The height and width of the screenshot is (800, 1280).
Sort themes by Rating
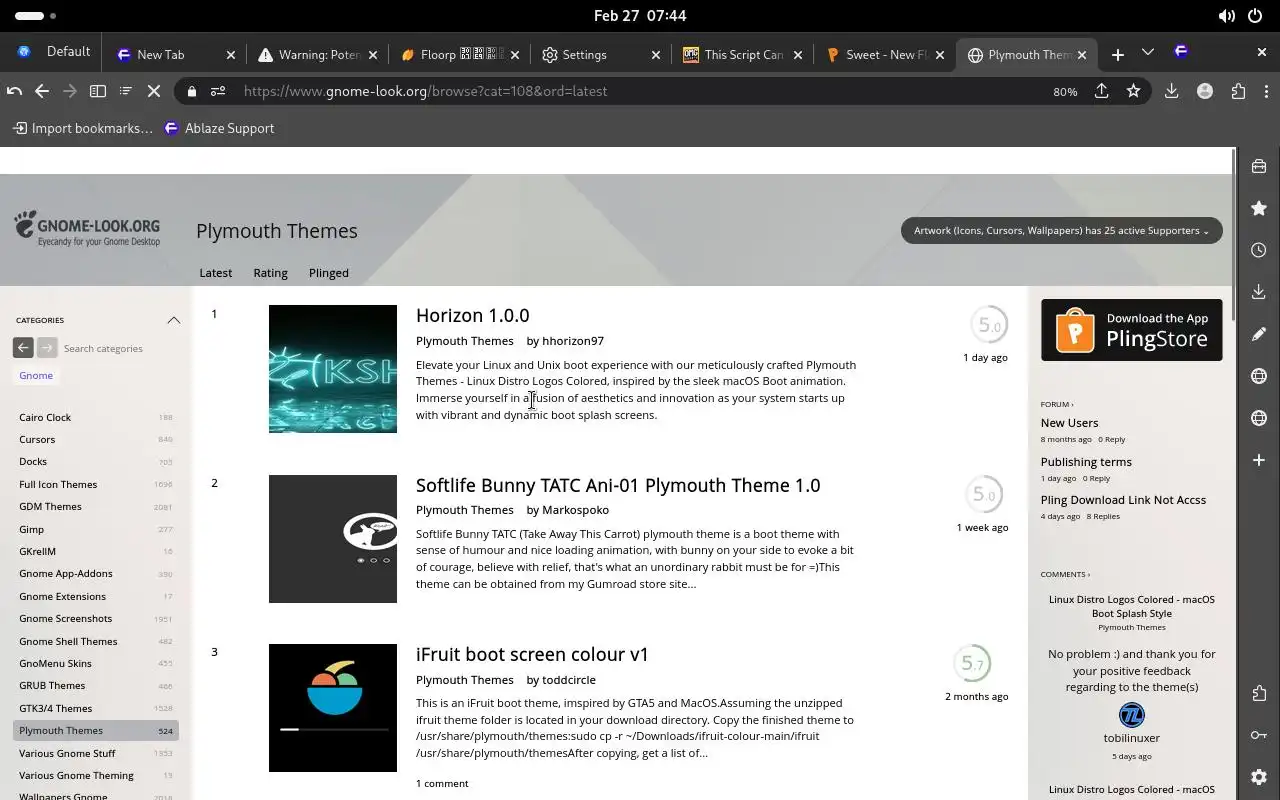(270, 272)
